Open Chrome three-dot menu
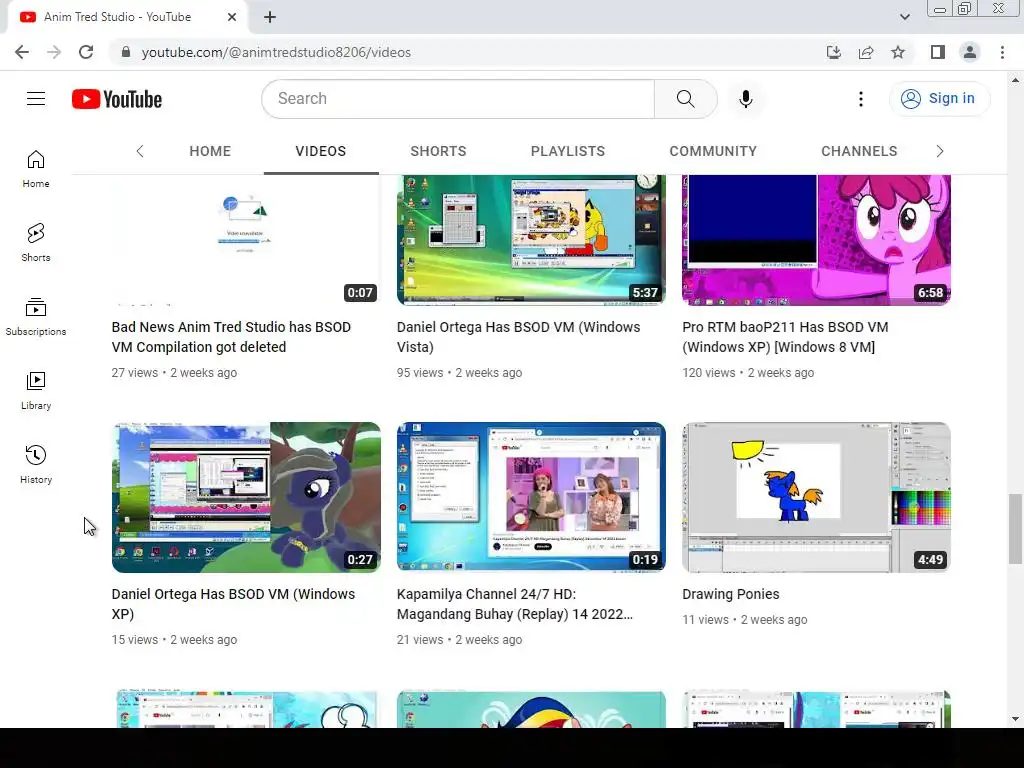Viewport: 1024px width, 768px height. pos(1002,52)
